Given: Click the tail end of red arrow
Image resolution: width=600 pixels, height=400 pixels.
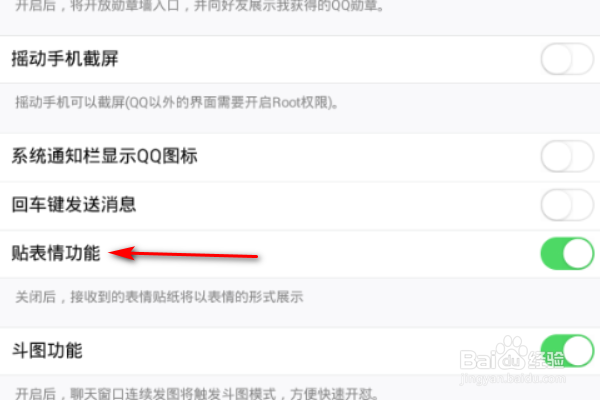Looking at the screenshot, I should (x=253, y=256).
